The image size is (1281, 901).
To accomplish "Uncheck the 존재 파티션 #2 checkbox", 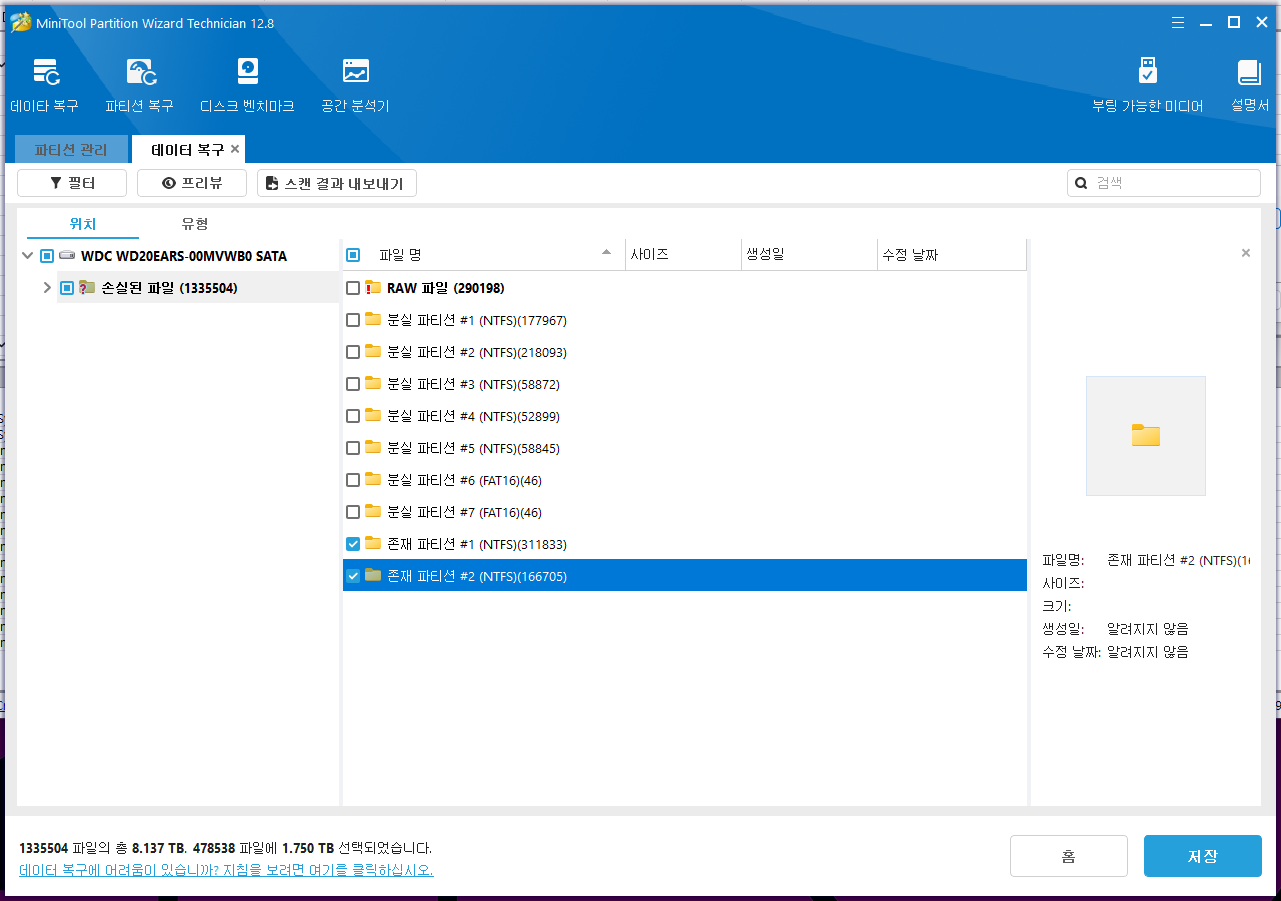I will point(353,576).
